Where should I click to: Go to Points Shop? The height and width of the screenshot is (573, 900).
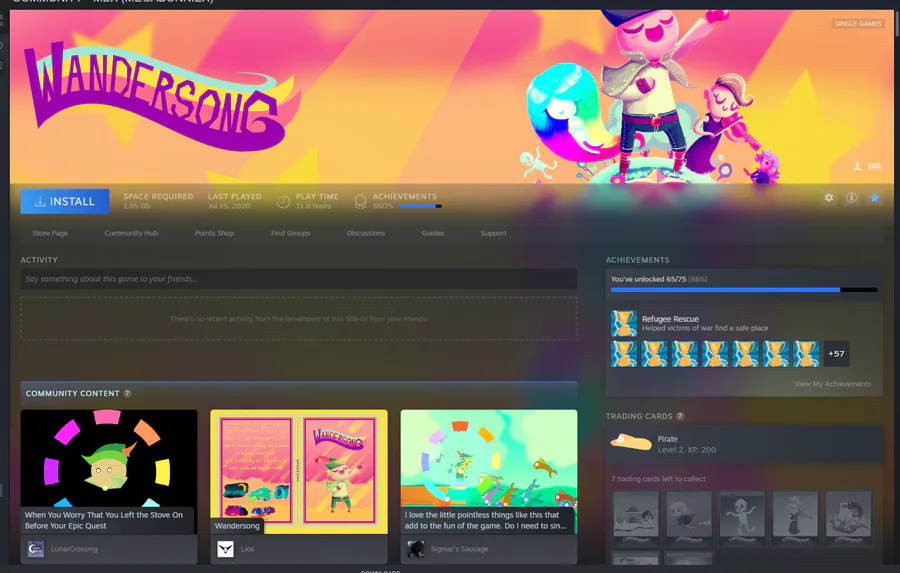point(214,233)
